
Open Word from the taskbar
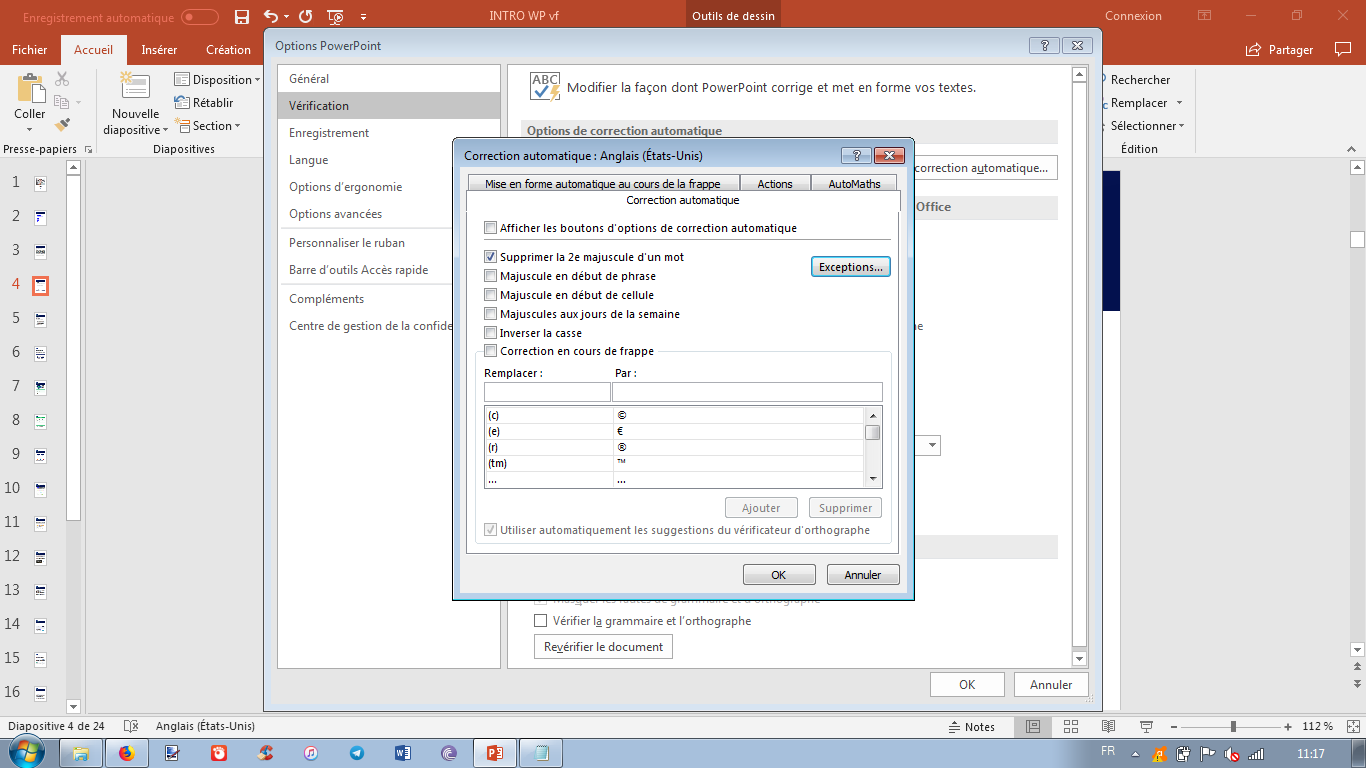pos(403,753)
